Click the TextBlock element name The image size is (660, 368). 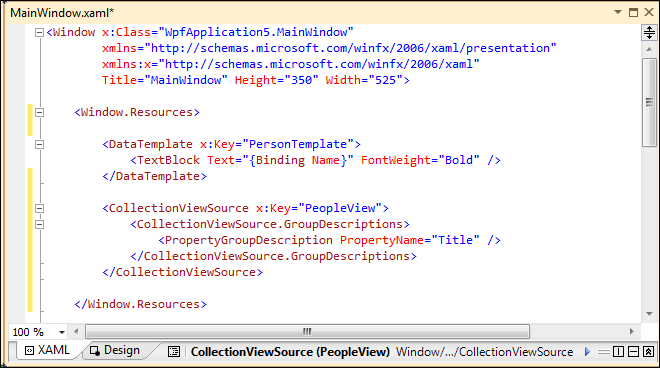pos(168,160)
